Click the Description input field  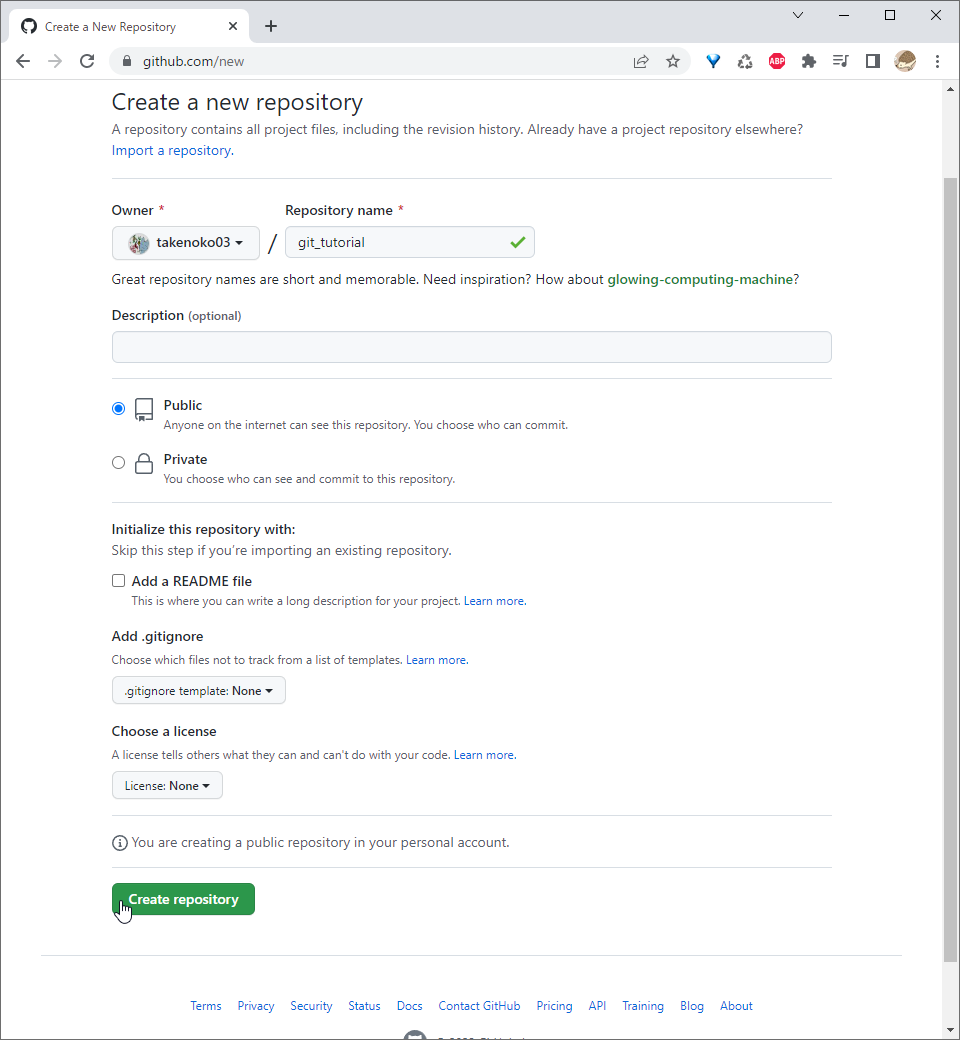(472, 347)
